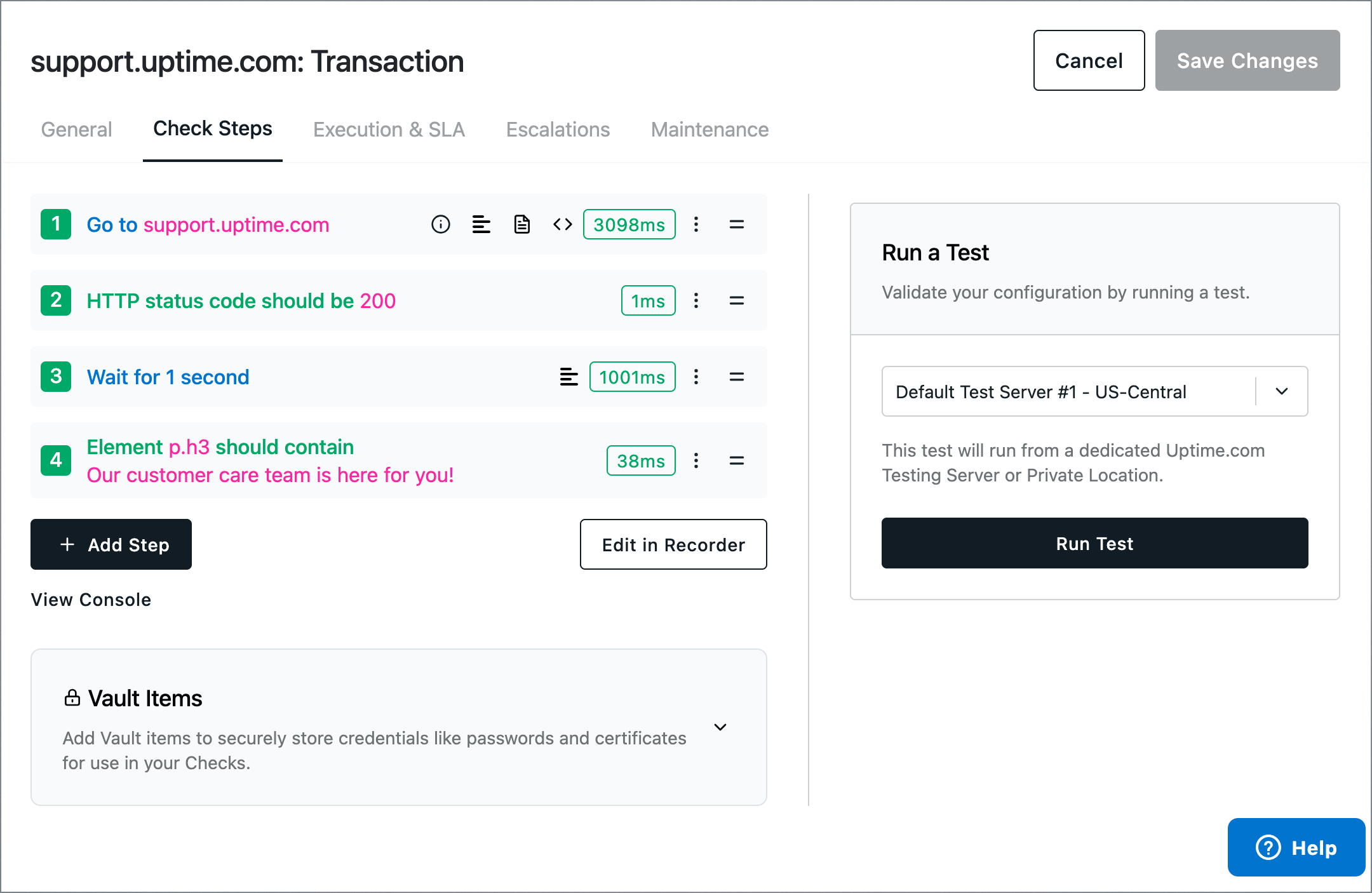This screenshot has width=1372, height=893.
Task: Switch to the General tab
Action: (76, 130)
